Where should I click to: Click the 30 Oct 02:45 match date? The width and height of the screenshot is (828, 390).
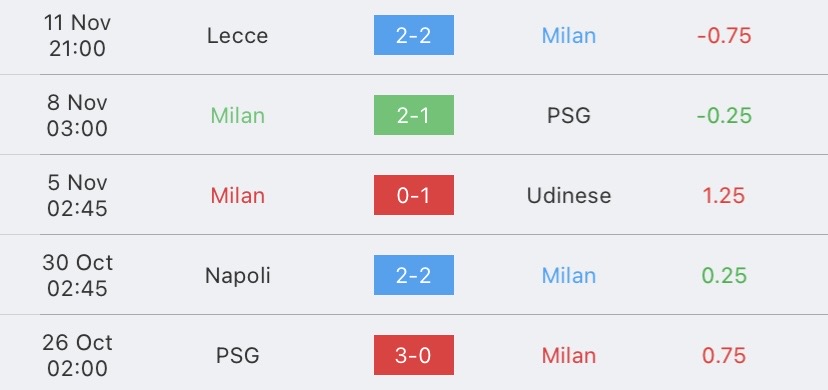pyautogui.click(x=77, y=275)
